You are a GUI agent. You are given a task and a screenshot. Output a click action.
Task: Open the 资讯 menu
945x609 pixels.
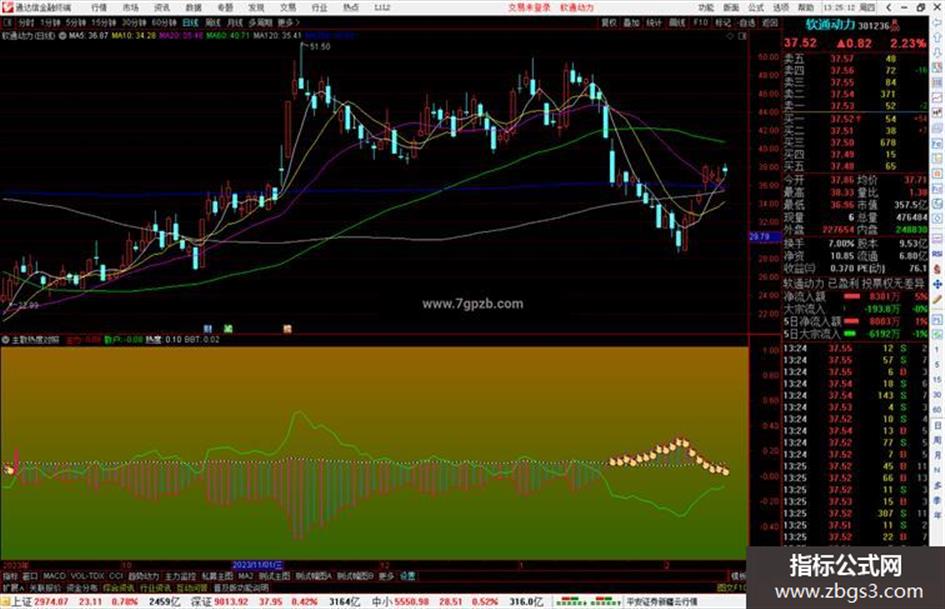coord(162,7)
